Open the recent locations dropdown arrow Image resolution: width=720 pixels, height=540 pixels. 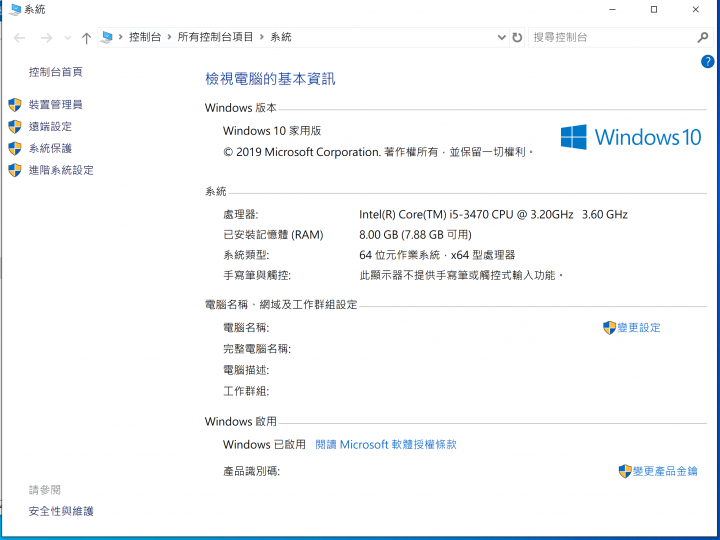coord(68,38)
